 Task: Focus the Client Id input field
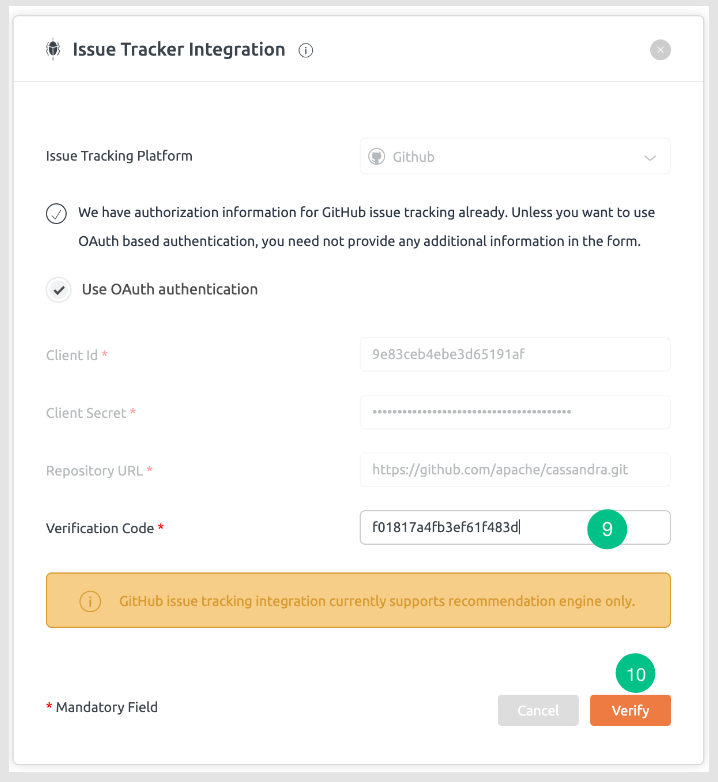[x=515, y=355]
